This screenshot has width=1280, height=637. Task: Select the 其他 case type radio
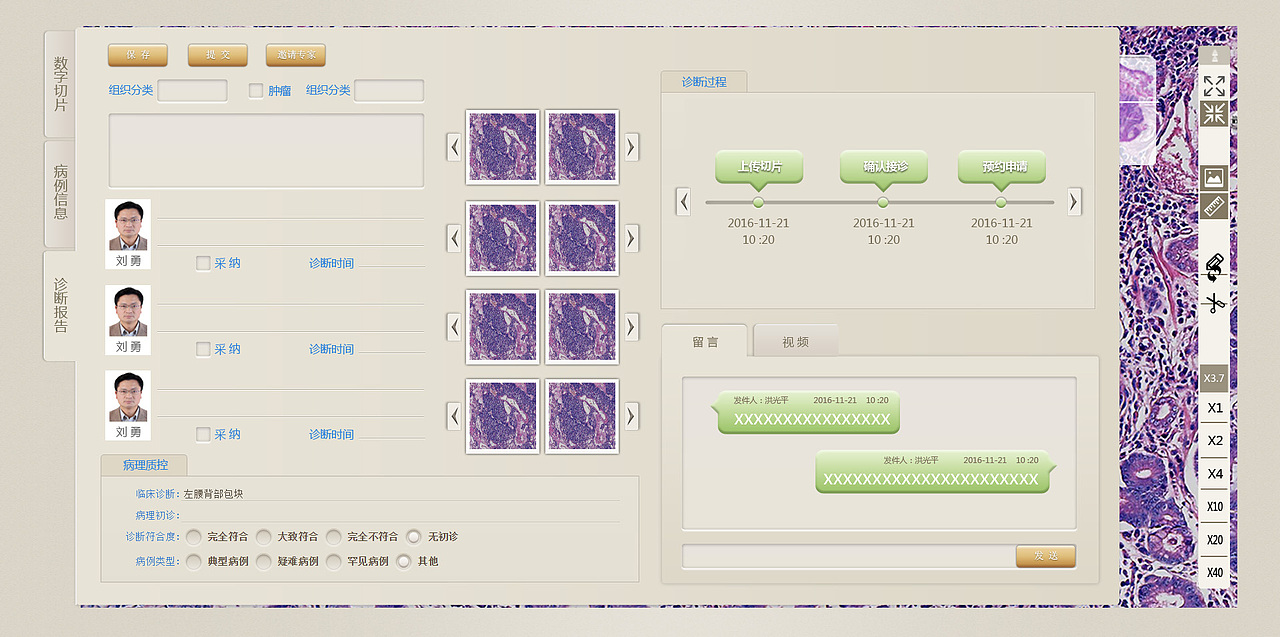click(404, 562)
